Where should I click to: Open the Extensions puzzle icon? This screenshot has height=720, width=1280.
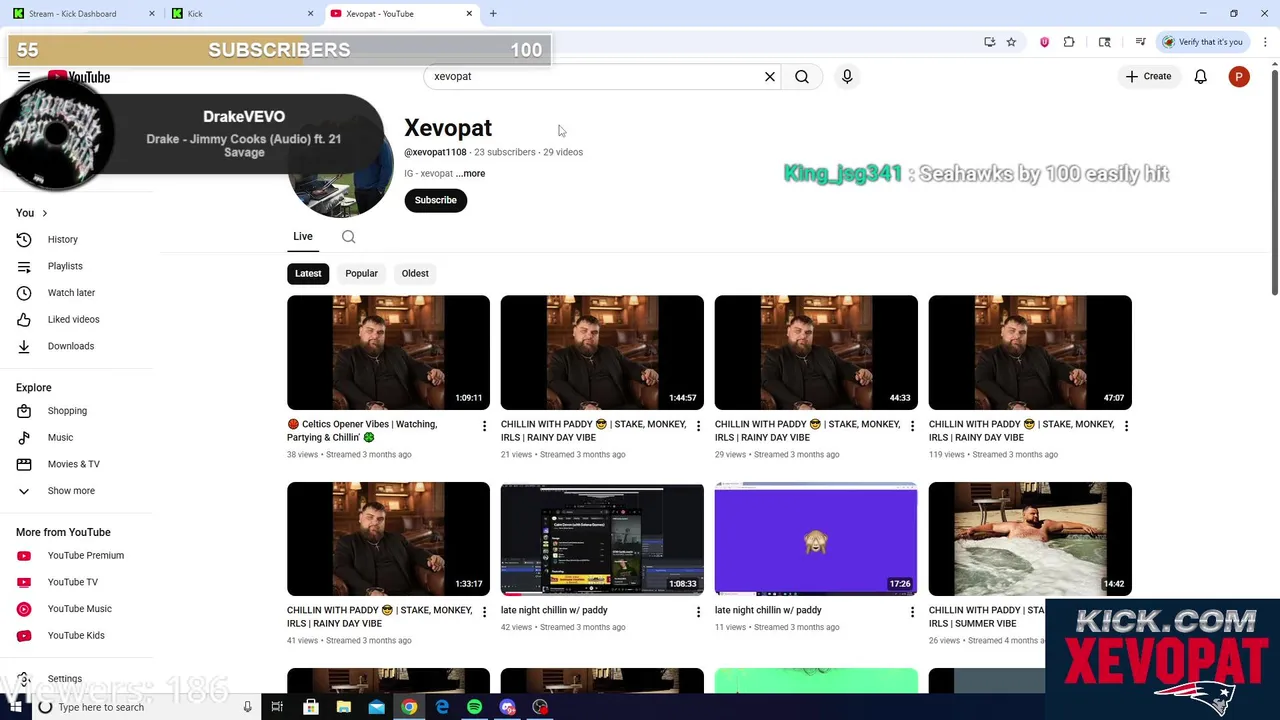click(1069, 42)
